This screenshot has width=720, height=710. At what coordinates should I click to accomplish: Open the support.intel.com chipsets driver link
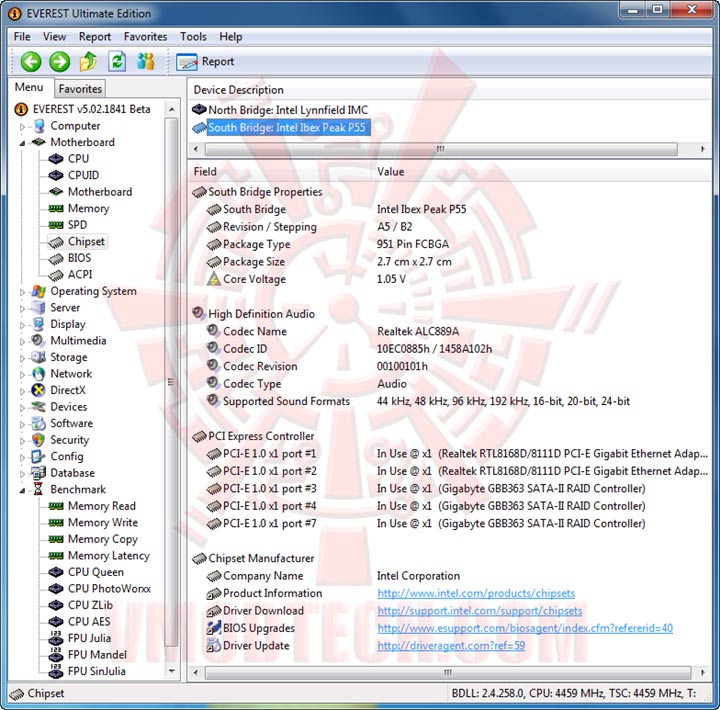pyautogui.click(x=479, y=611)
